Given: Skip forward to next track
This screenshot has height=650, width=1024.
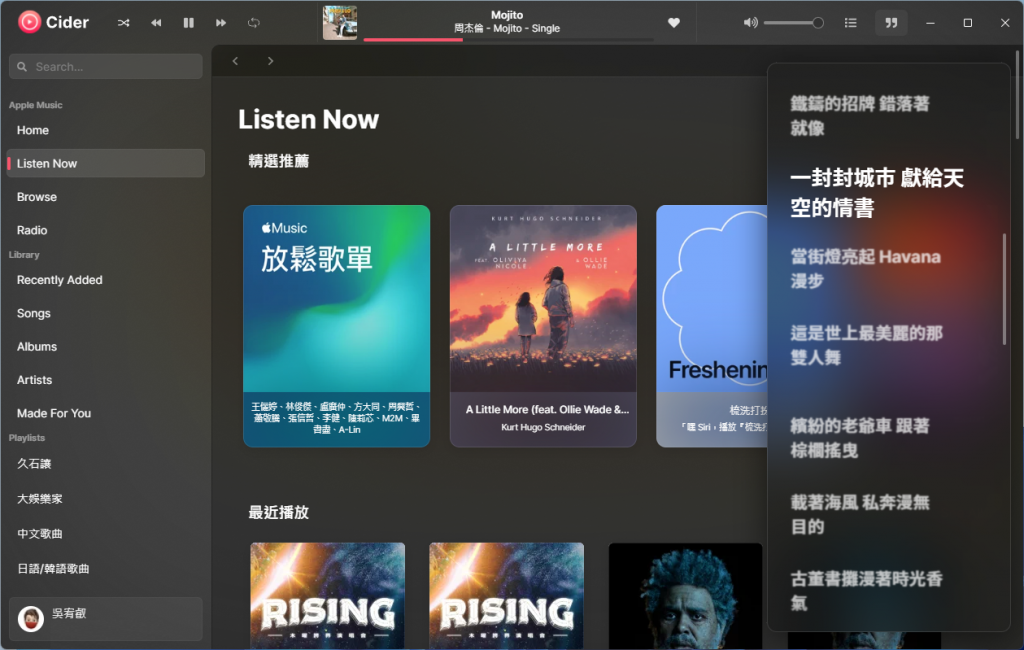Looking at the screenshot, I should [x=221, y=23].
